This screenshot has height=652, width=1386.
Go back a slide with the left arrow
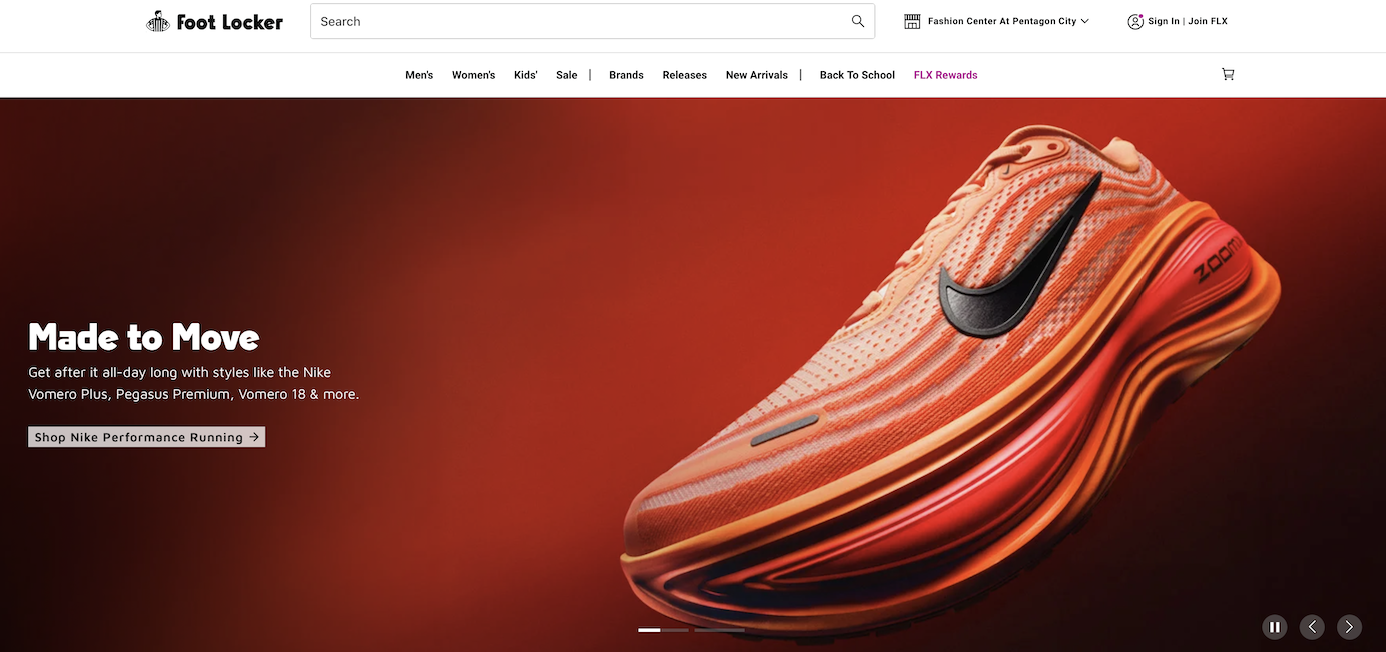(1312, 626)
